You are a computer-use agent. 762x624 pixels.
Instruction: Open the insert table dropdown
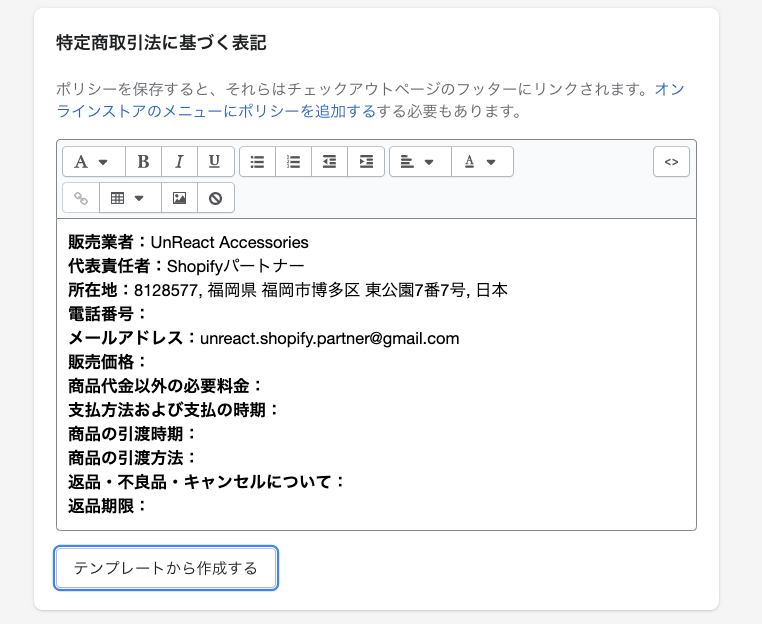(x=130, y=198)
